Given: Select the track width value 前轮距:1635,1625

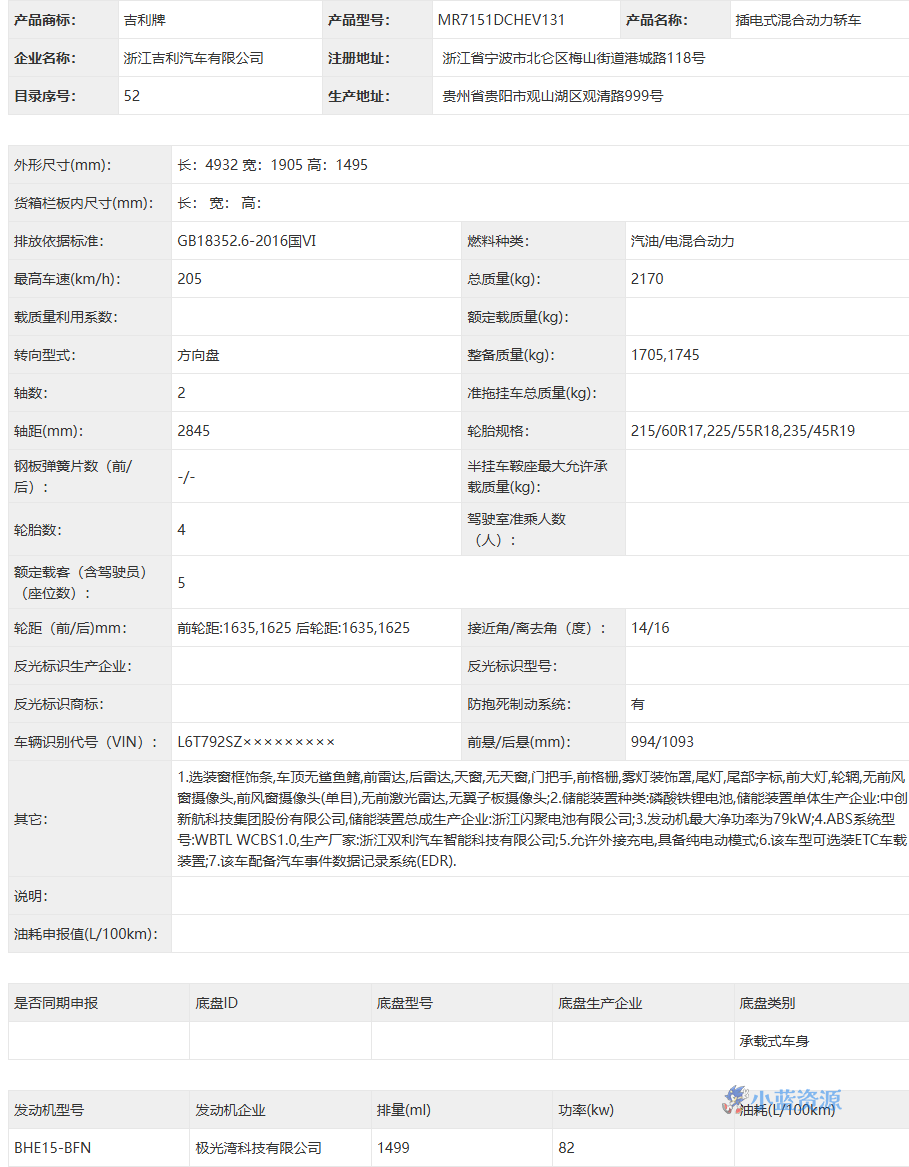Looking at the screenshot, I should (x=235, y=628).
